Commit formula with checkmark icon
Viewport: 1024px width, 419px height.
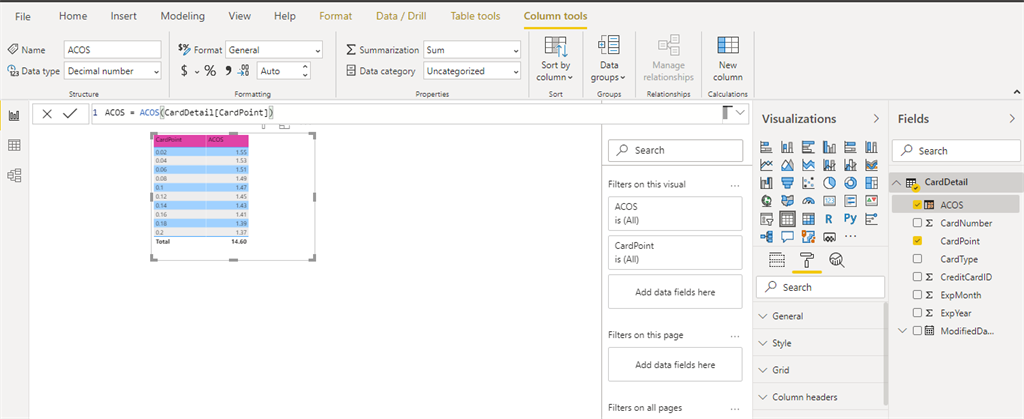70,114
